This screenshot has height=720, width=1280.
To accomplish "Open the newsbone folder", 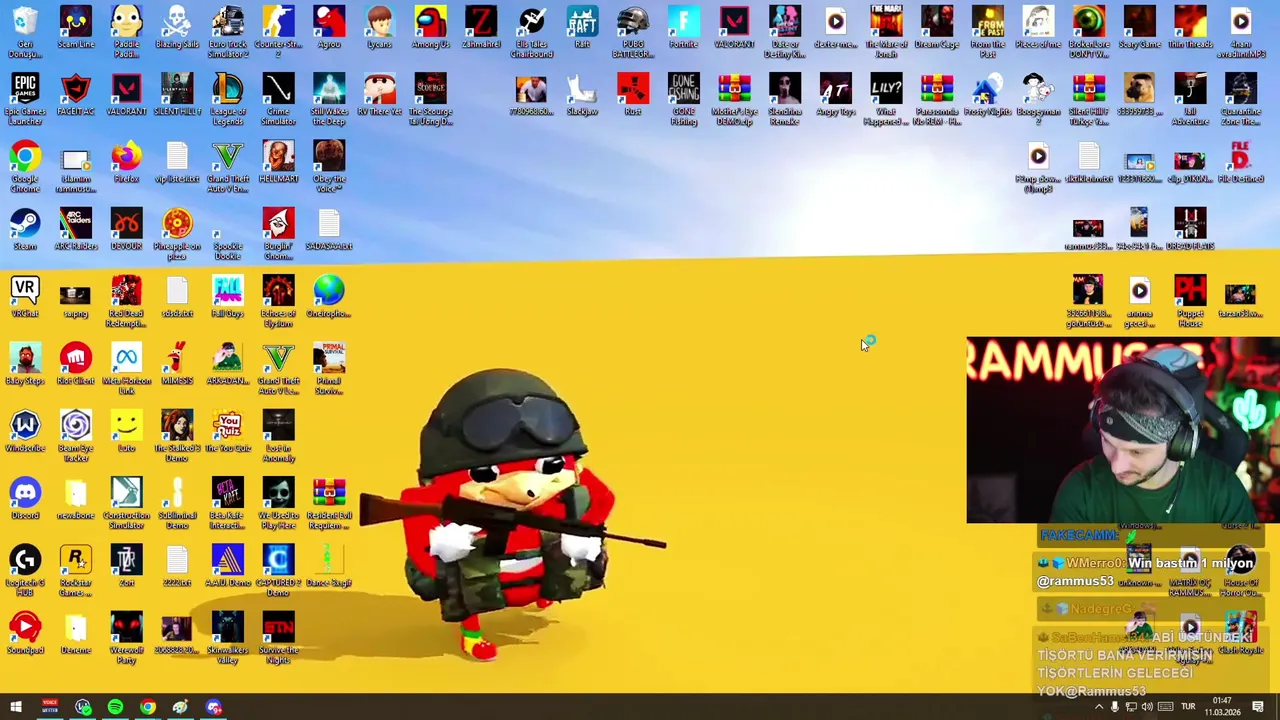I will [76, 497].
